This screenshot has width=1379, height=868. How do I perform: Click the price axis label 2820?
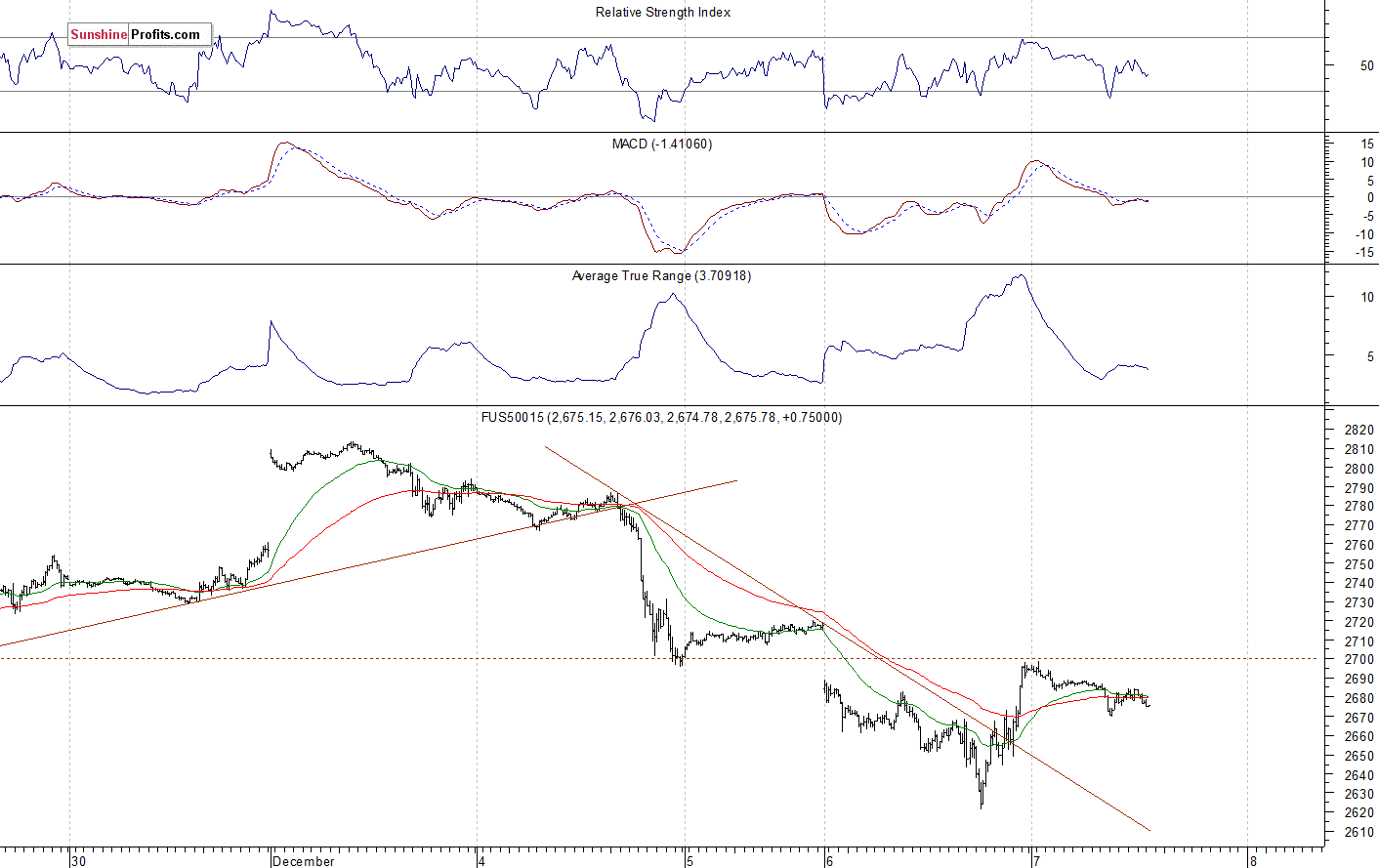1359,431
